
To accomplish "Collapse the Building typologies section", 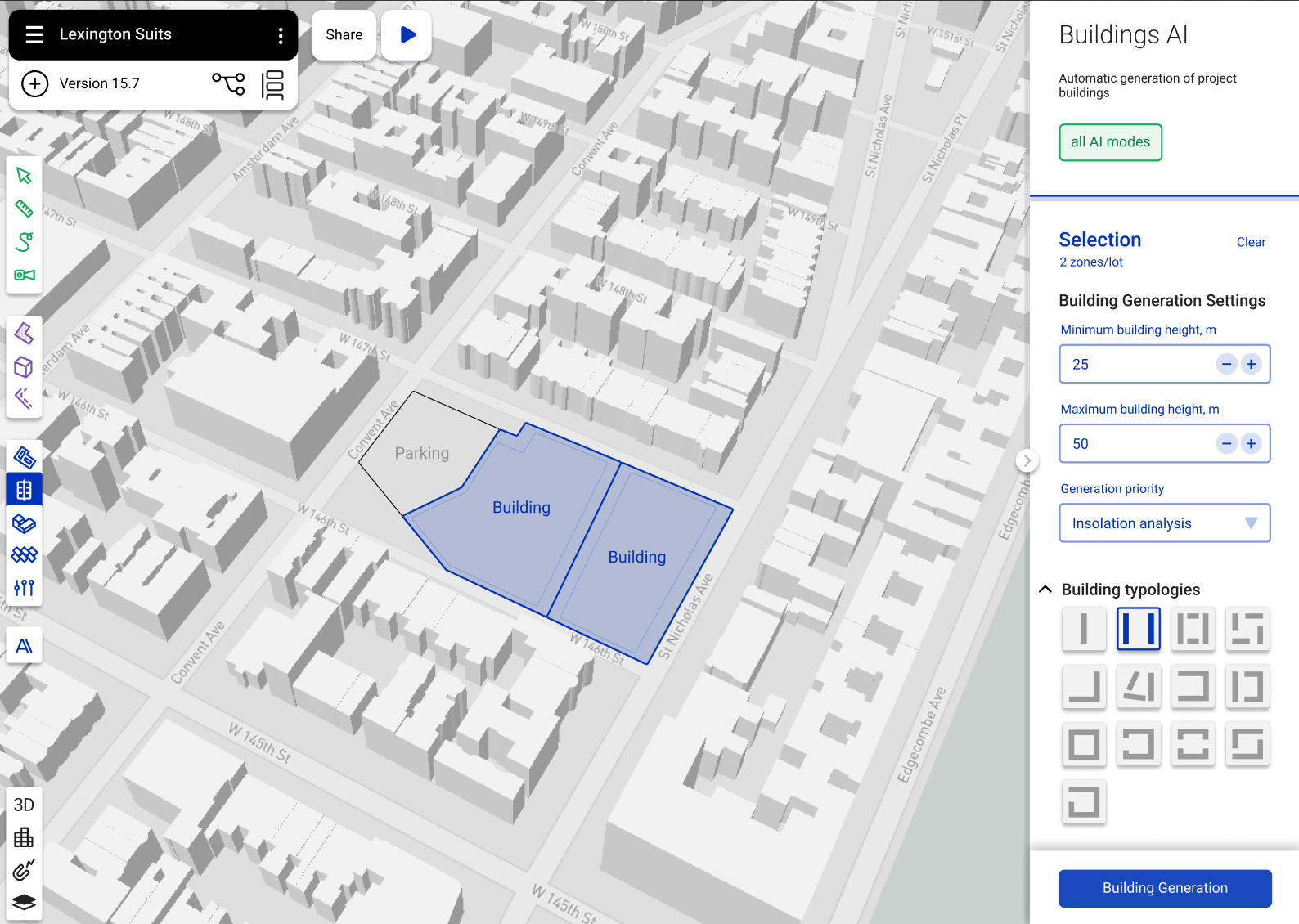I will (x=1045, y=590).
